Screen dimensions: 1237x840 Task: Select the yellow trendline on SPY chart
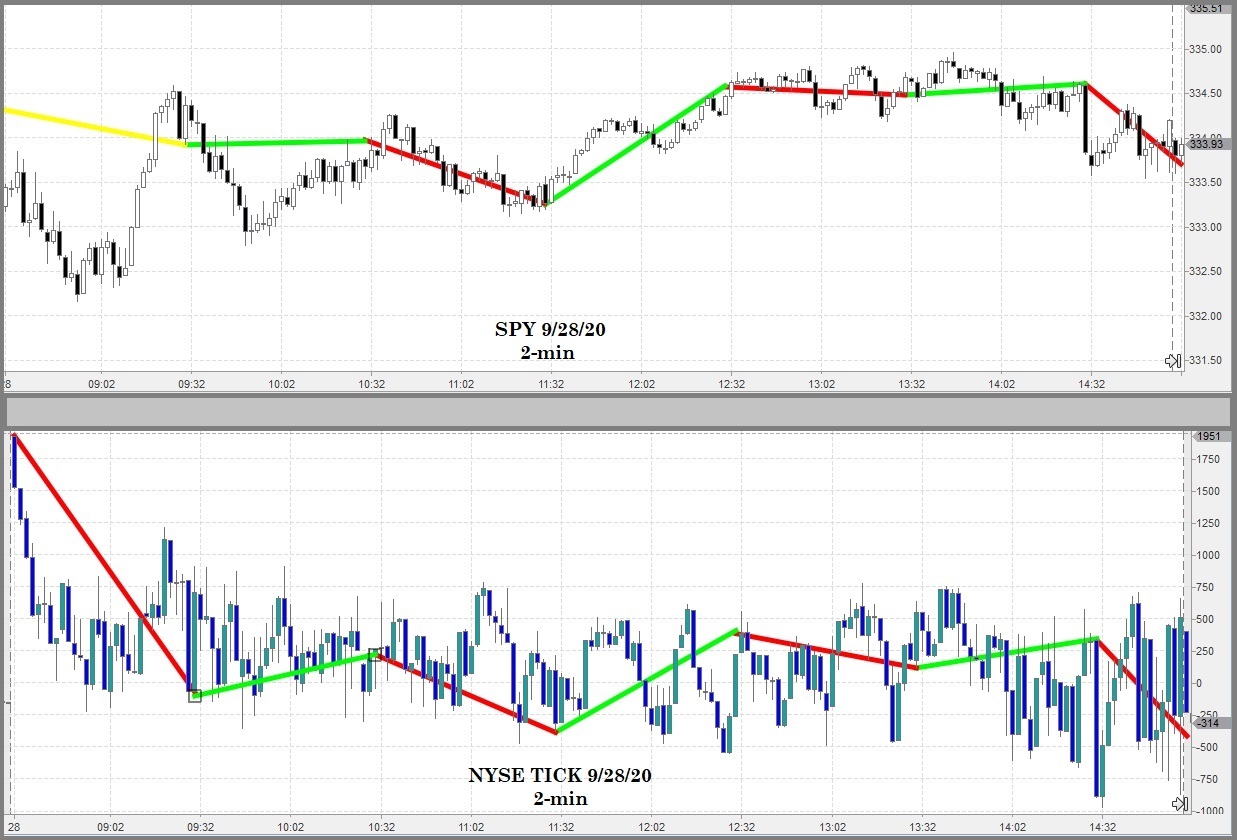coord(90,126)
